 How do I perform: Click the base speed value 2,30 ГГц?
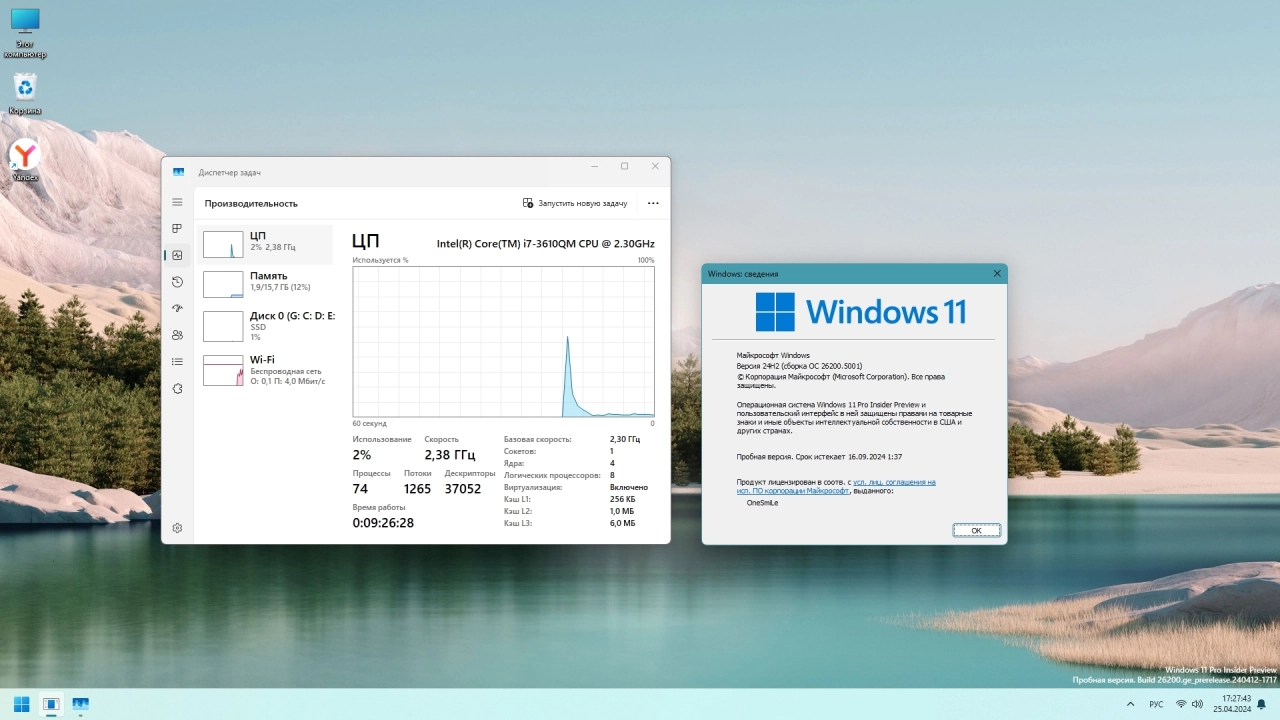(625, 439)
